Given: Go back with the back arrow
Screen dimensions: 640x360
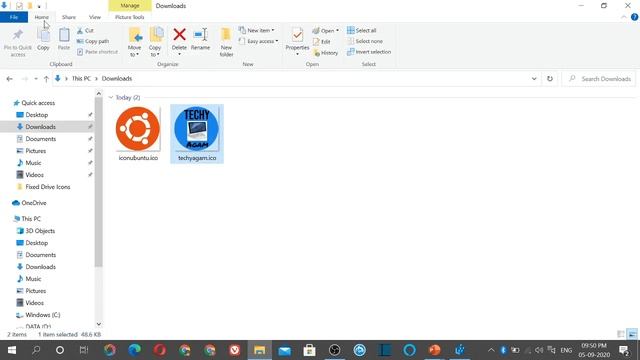Looking at the screenshot, I should point(9,79).
